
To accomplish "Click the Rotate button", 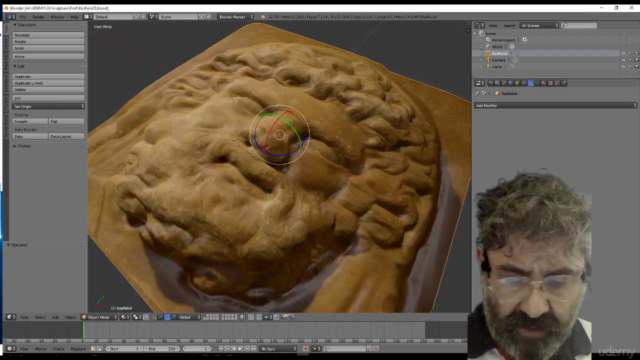I will (x=48, y=42).
